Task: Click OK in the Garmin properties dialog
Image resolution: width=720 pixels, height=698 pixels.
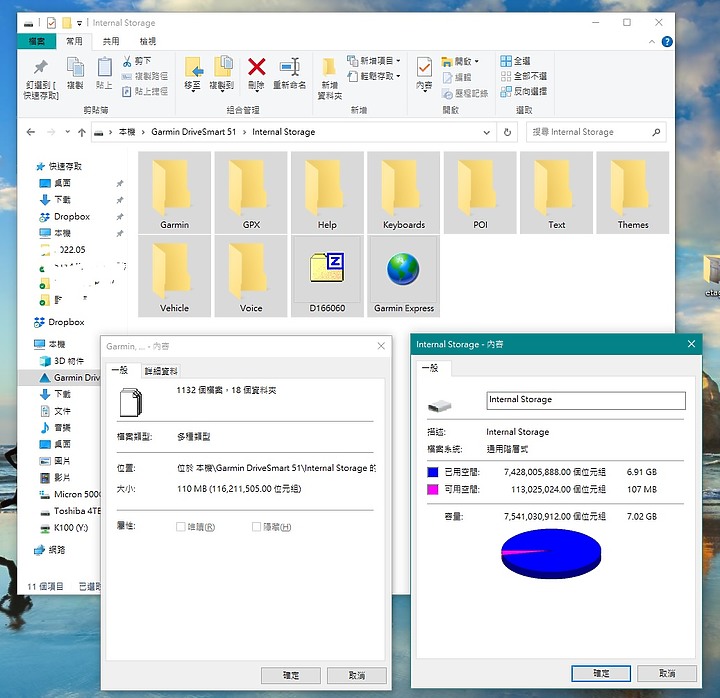Action: coord(291,675)
